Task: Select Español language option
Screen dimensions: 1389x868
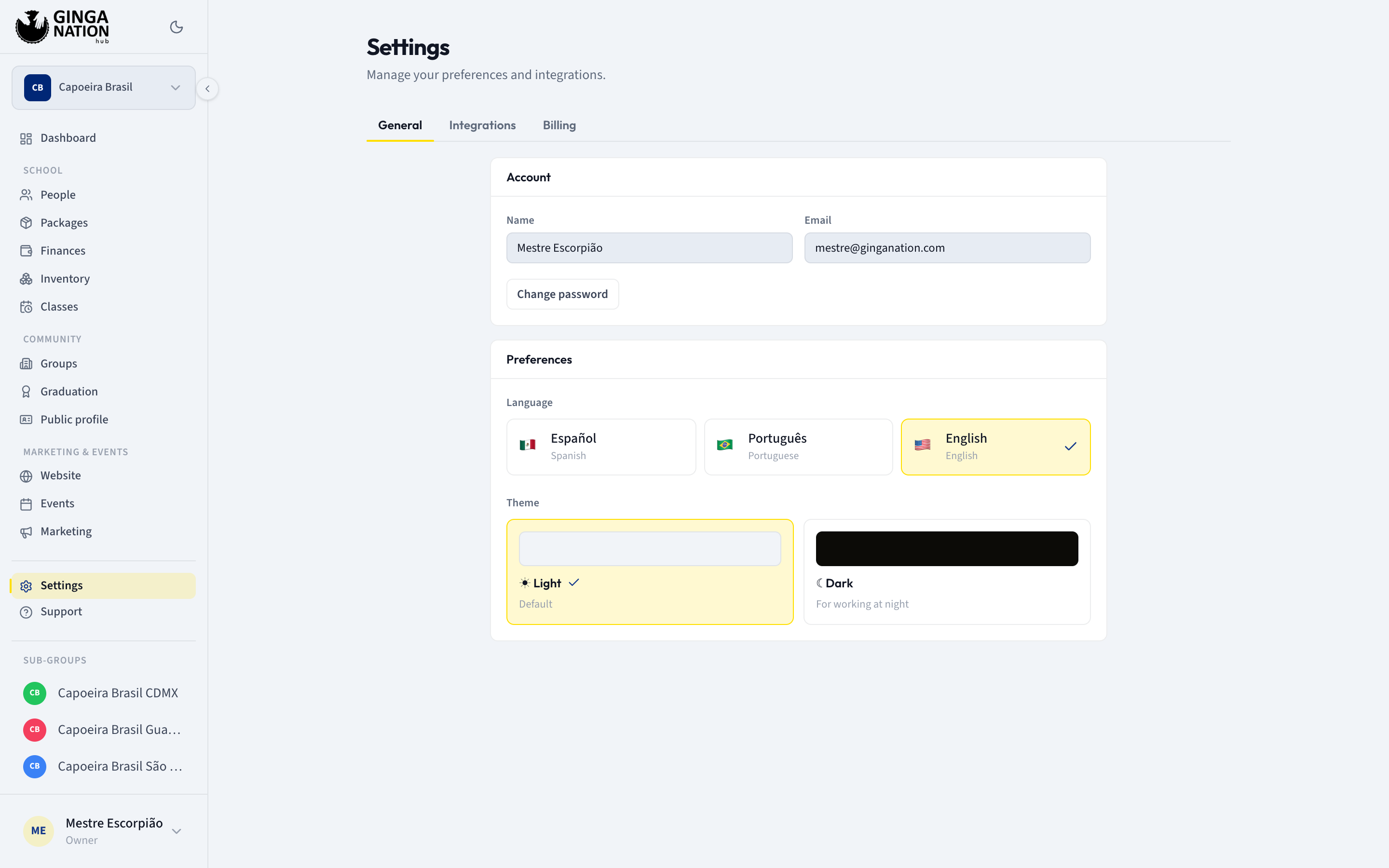Action: (x=601, y=447)
